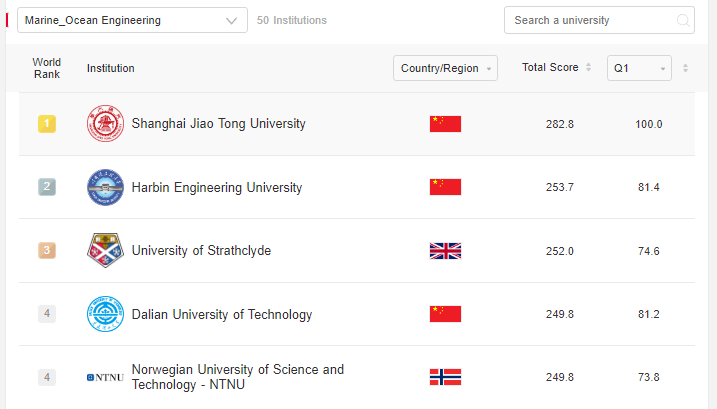This screenshot has width=717, height=409.
Task: Click Dalian University of Technology logo
Action: (105, 314)
